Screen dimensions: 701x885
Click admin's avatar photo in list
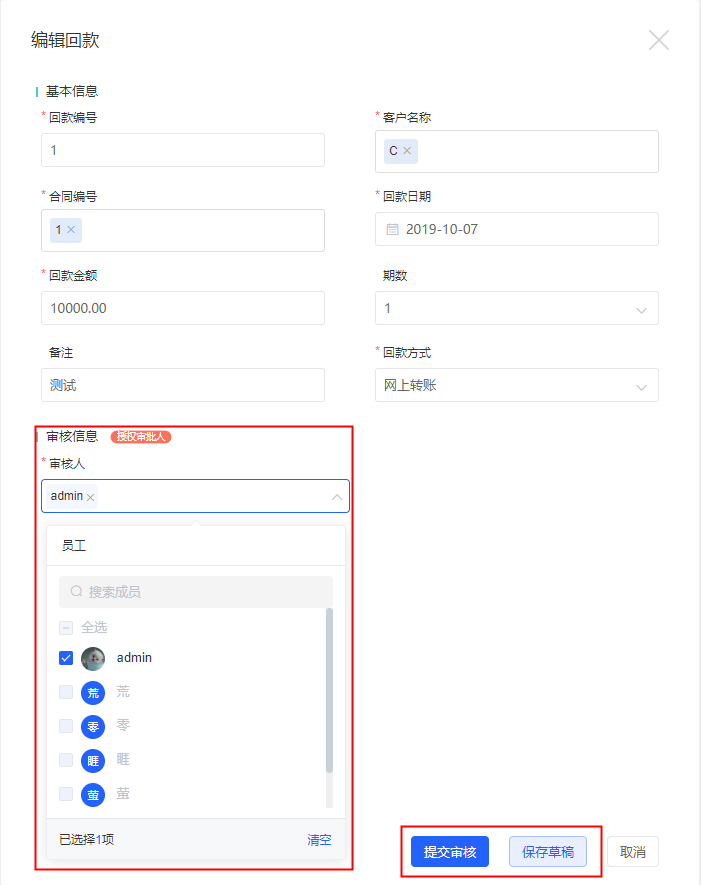pyautogui.click(x=93, y=659)
